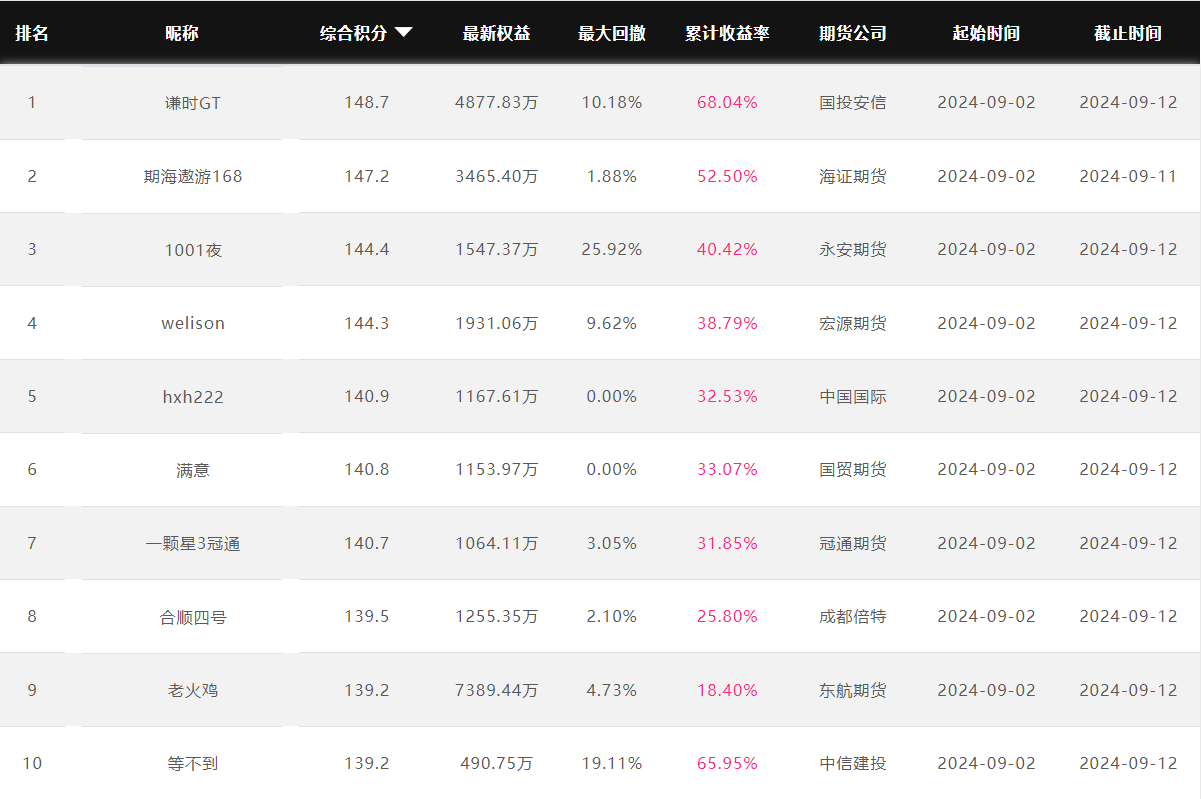The image size is (1201, 799).
Task: Click futures company 东航期货
Action: tap(853, 690)
